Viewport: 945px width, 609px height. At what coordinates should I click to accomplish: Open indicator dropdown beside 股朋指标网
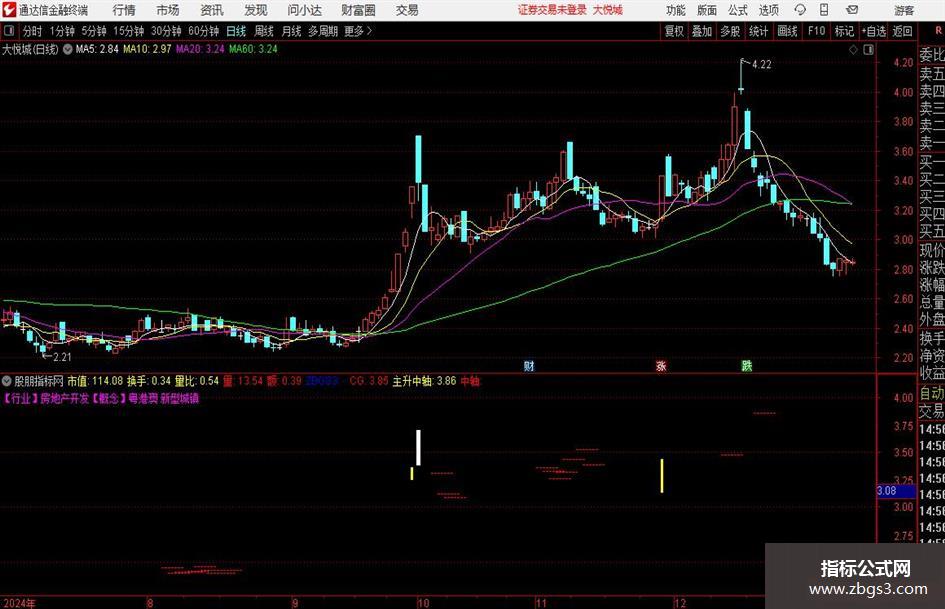tap(7, 381)
